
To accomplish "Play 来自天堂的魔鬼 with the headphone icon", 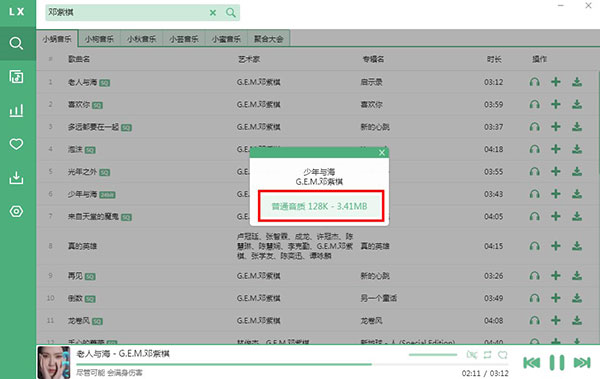I will coord(535,216).
